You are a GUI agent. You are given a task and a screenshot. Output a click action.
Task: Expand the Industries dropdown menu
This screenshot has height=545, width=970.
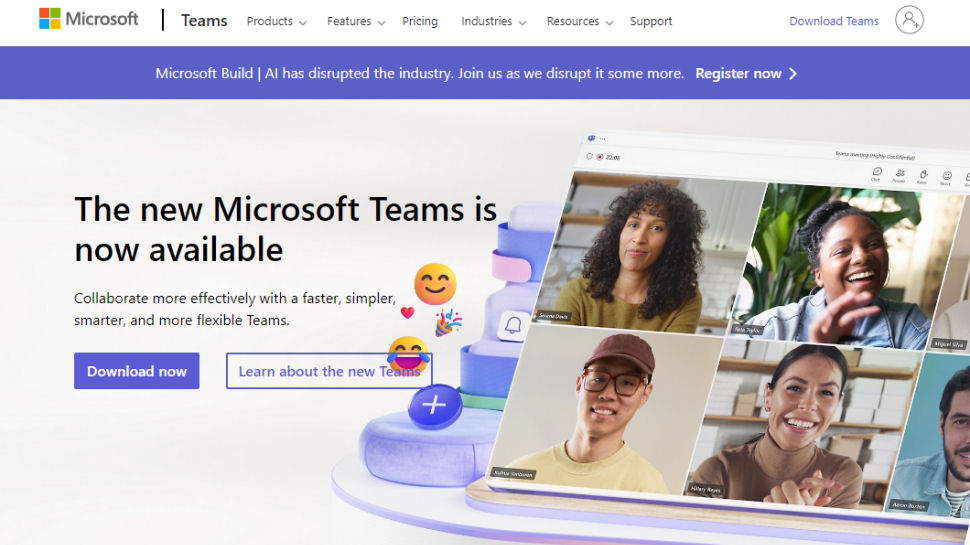pos(494,21)
